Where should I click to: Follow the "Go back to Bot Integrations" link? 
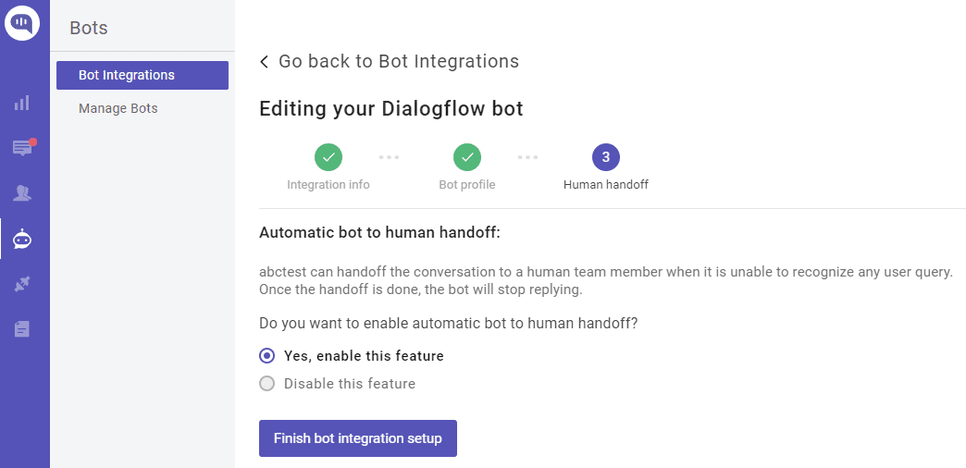398,62
